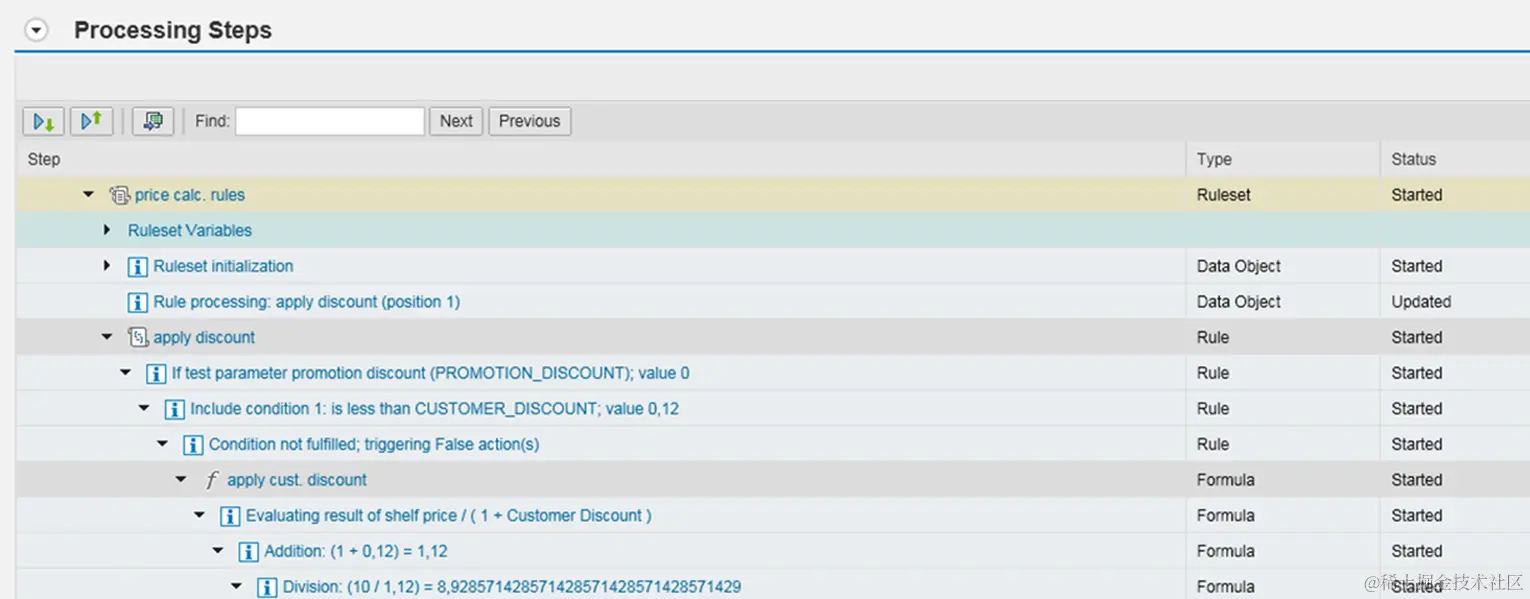
Task: Click the Step column header
Action: tap(44, 159)
